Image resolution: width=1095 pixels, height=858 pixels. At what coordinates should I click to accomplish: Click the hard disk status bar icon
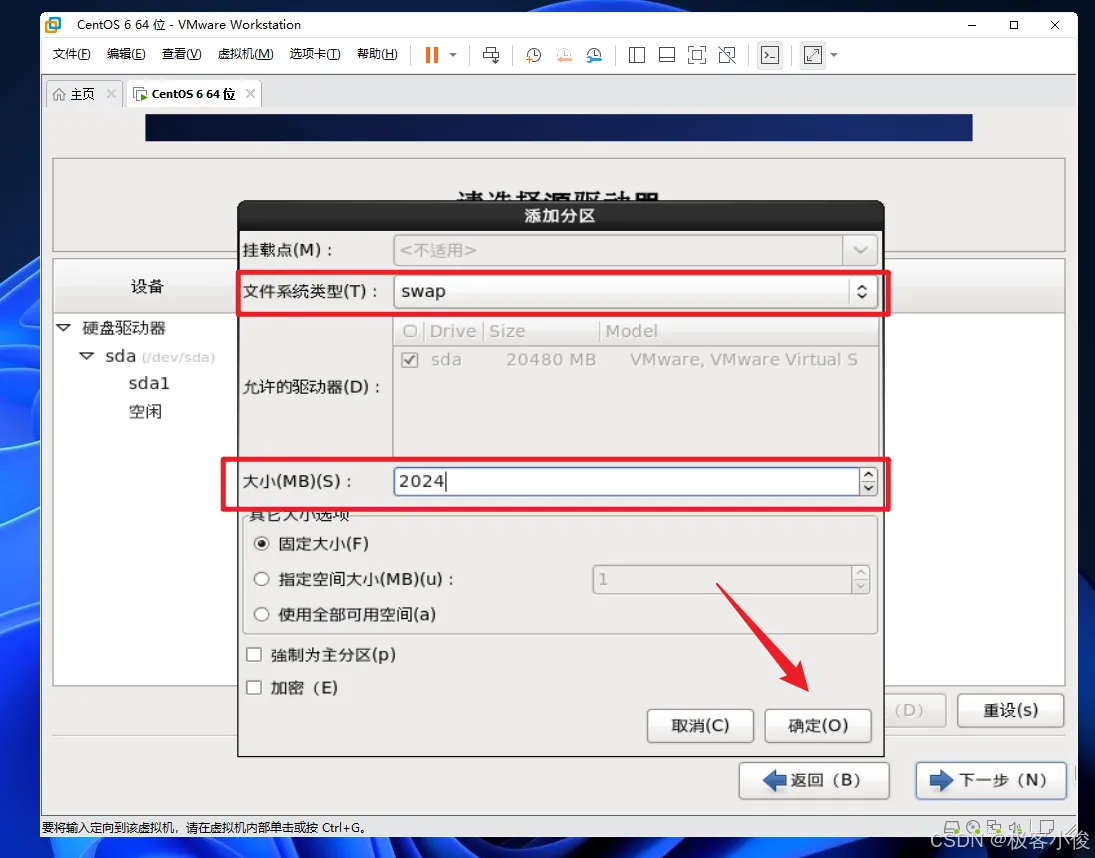click(x=950, y=827)
